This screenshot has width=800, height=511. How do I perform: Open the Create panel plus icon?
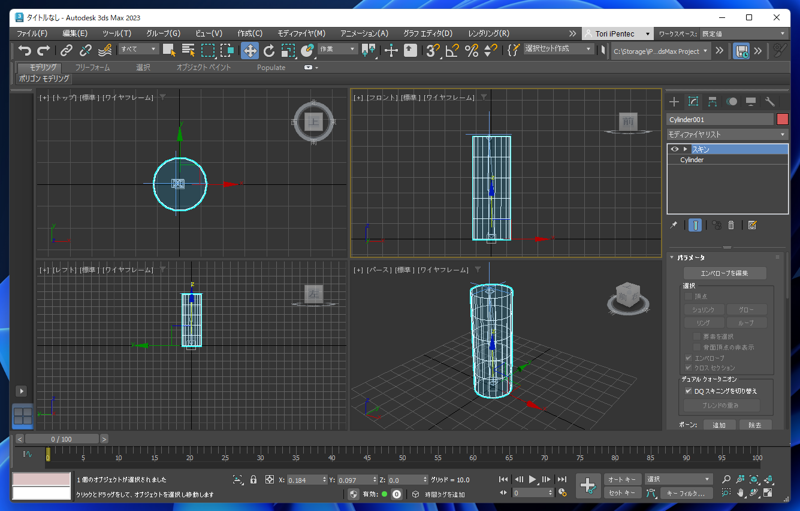point(674,101)
